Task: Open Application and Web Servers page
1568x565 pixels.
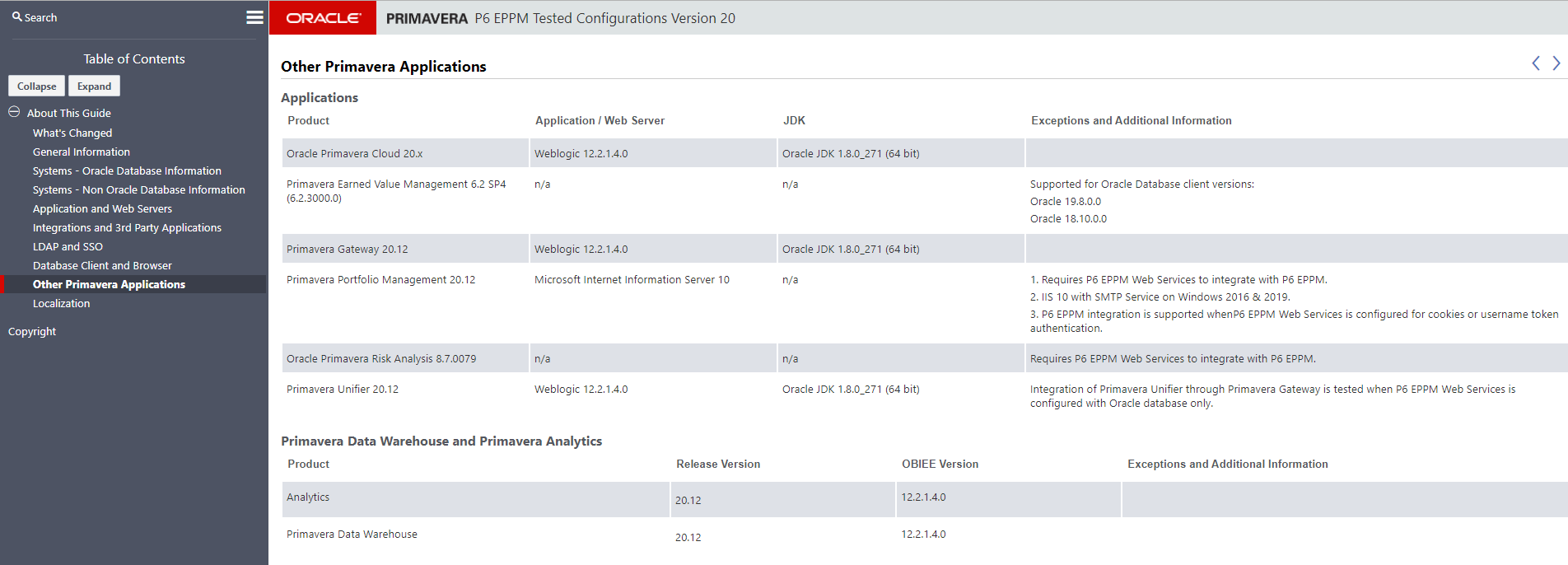Action: coord(103,208)
